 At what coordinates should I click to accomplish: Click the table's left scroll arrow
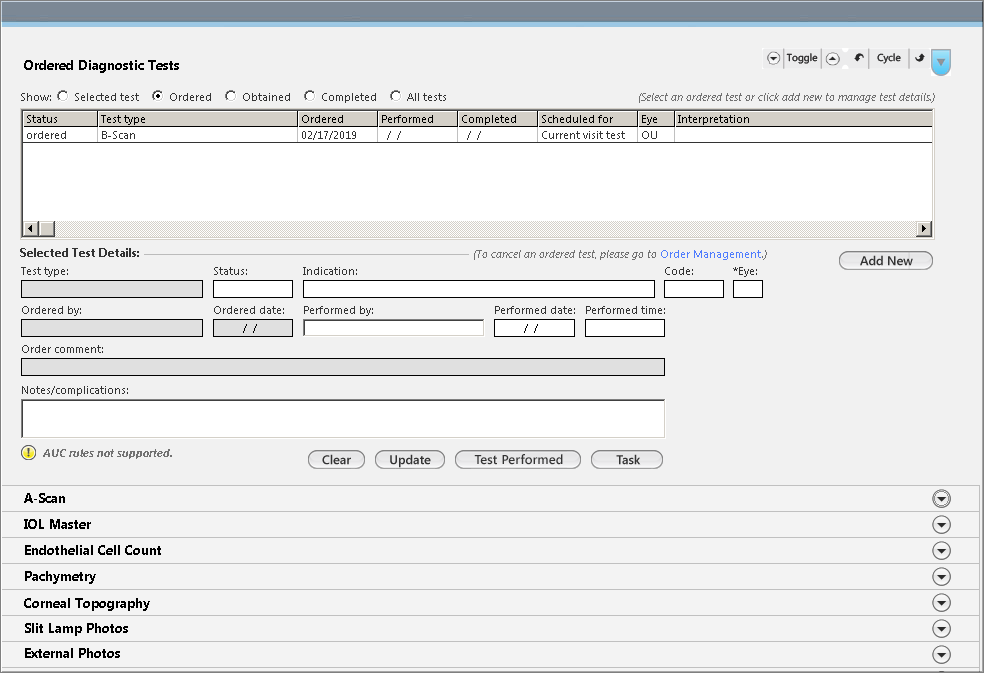pos(30,229)
